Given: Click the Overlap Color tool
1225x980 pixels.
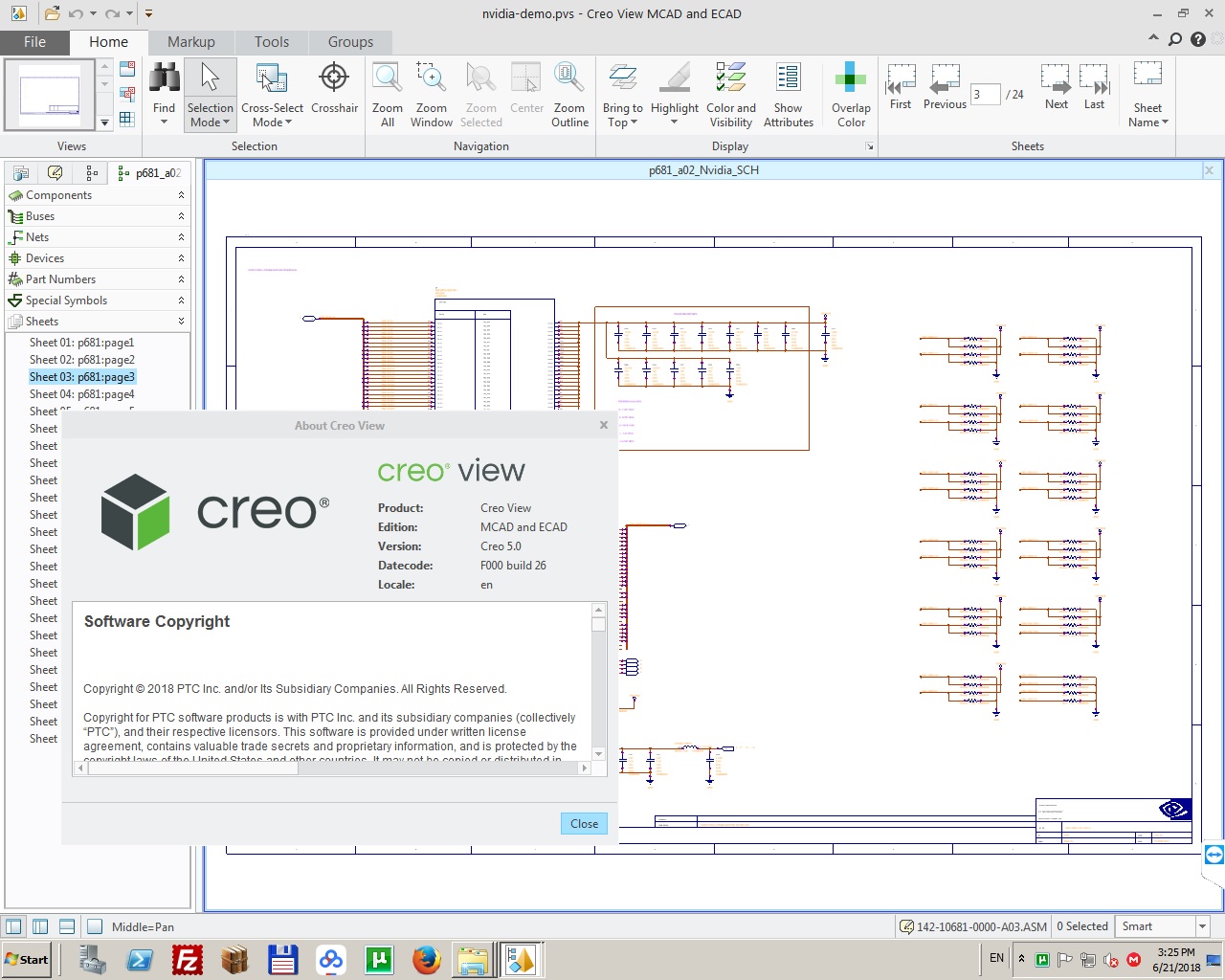Looking at the screenshot, I should [x=851, y=94].
